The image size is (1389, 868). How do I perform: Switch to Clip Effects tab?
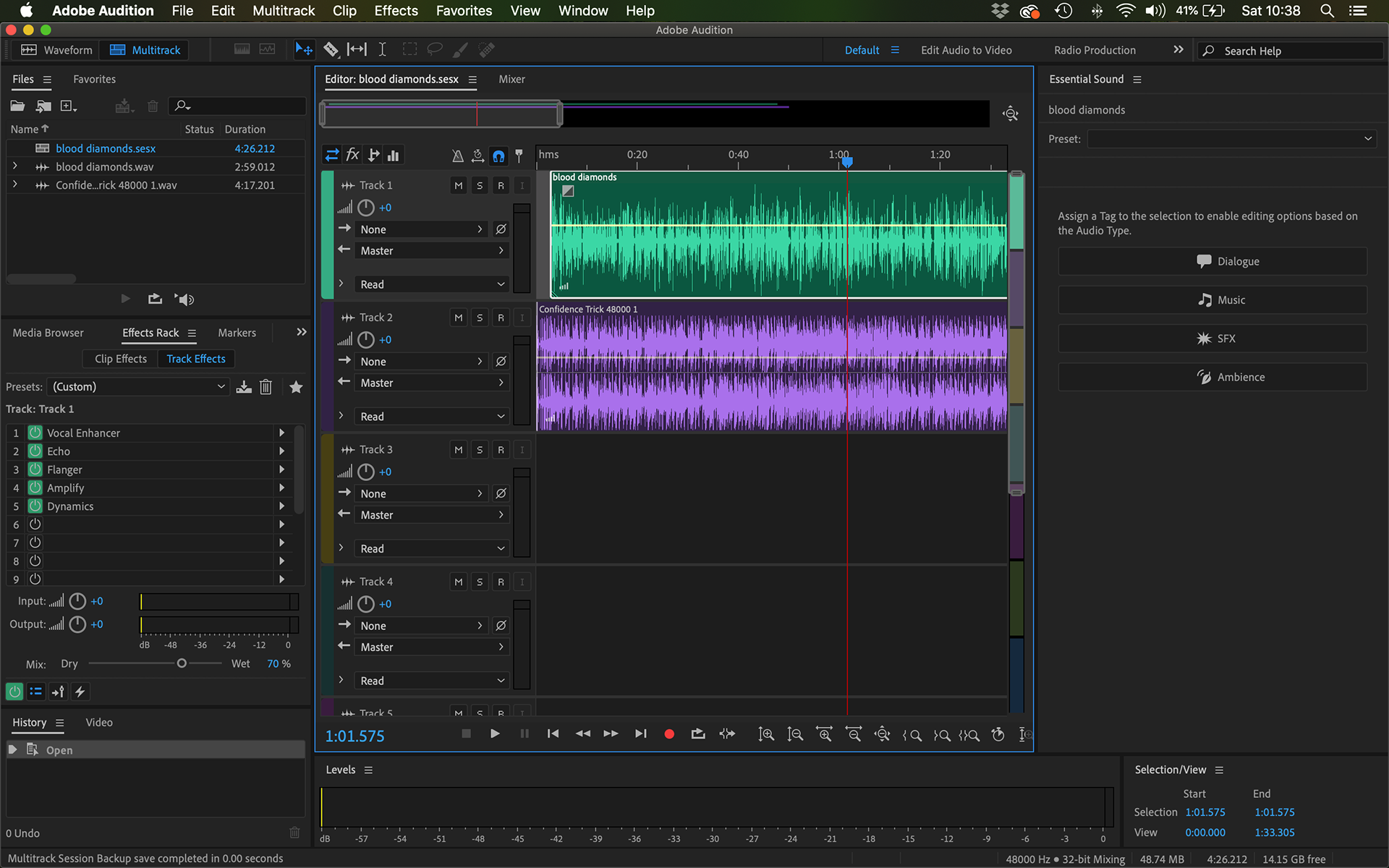point(120,359)
